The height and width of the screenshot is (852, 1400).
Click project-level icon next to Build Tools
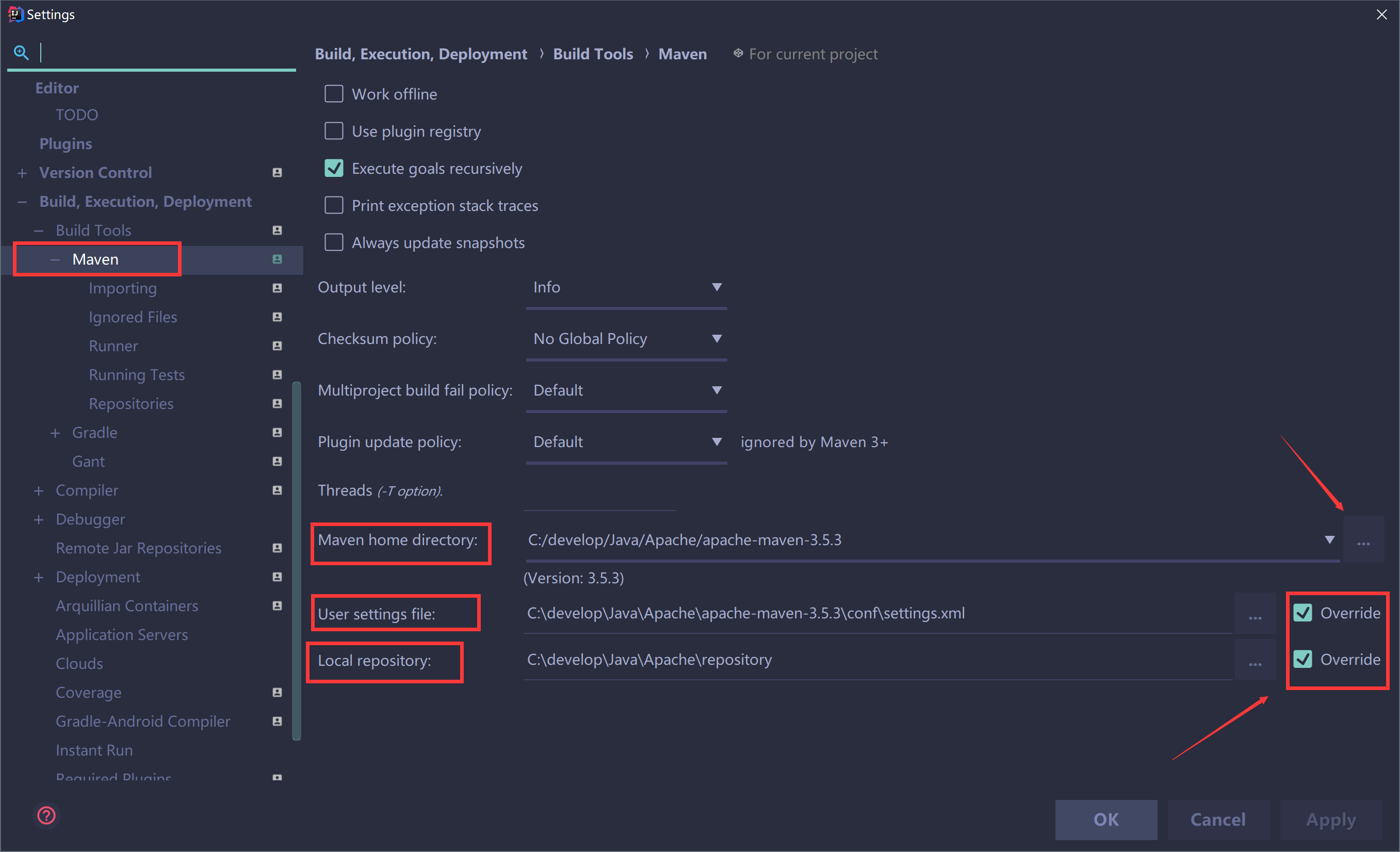pos(278,230)
